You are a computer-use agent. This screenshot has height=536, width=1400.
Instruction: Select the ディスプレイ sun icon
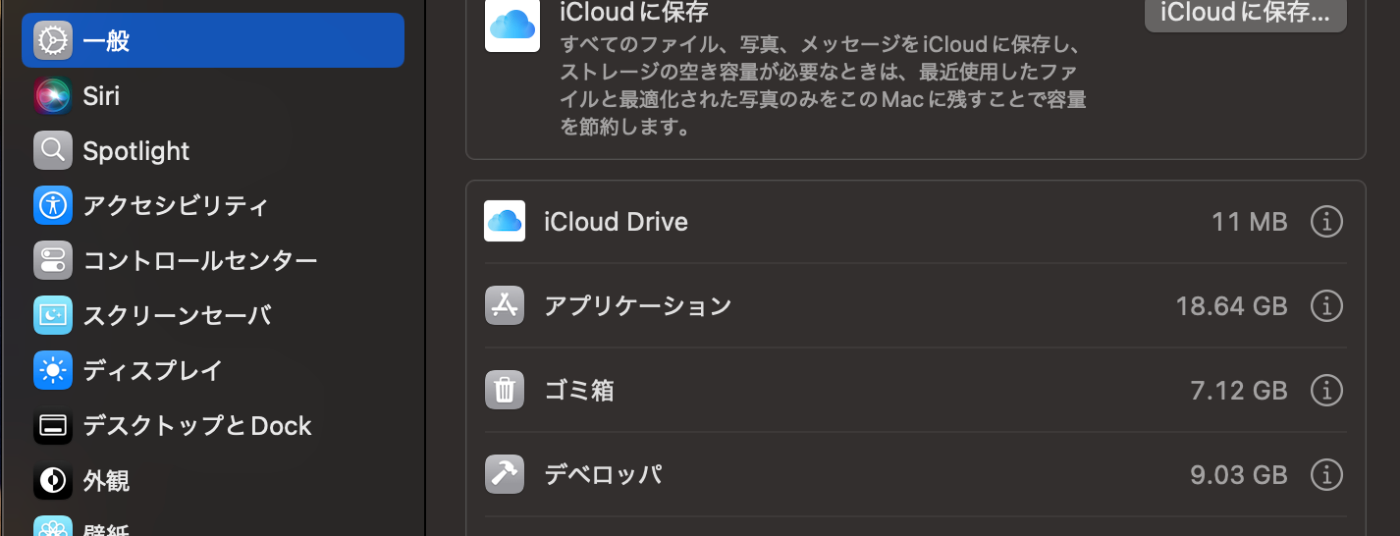[x=53, y=371]
